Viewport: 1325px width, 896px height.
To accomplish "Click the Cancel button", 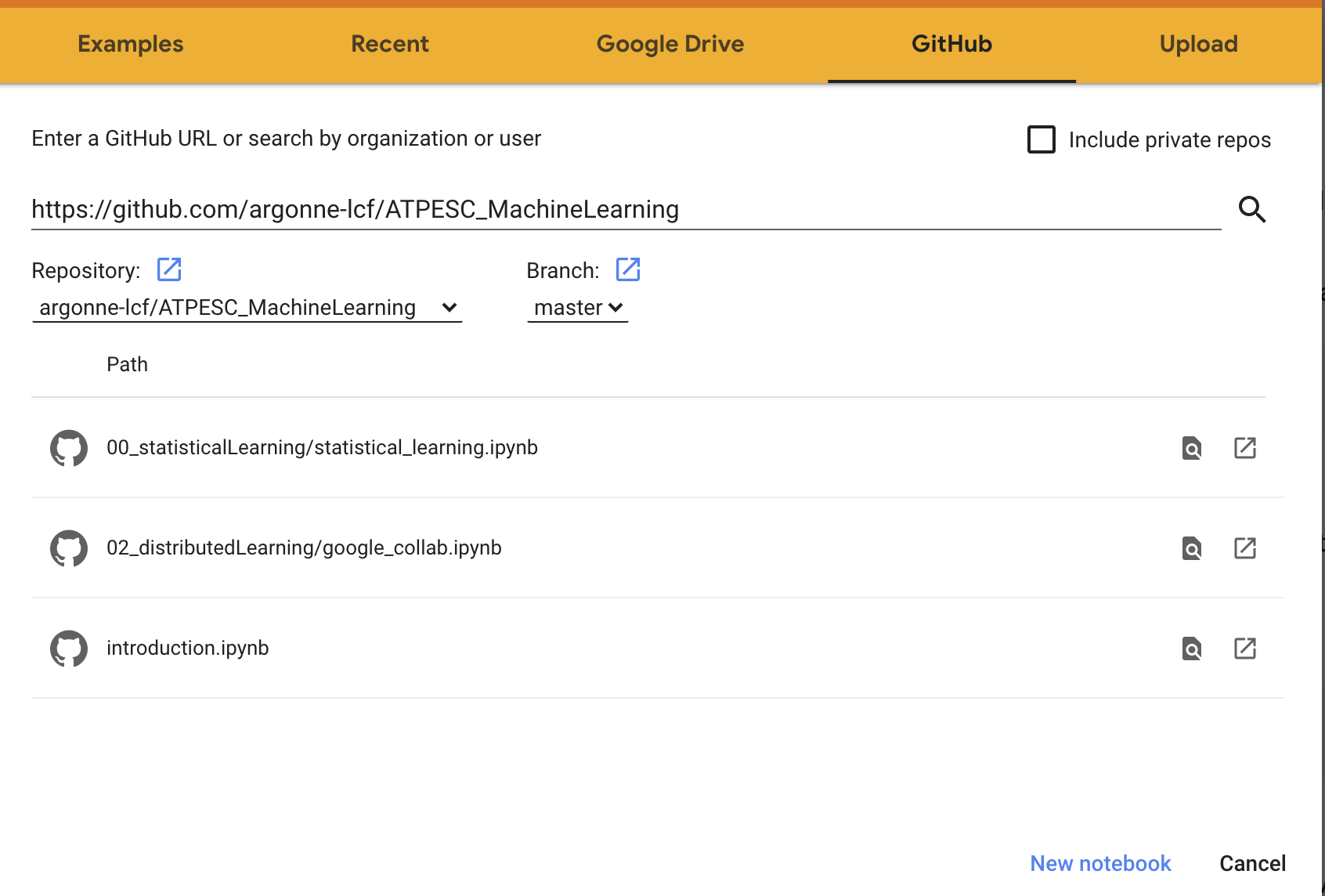I will [1252, 863].
